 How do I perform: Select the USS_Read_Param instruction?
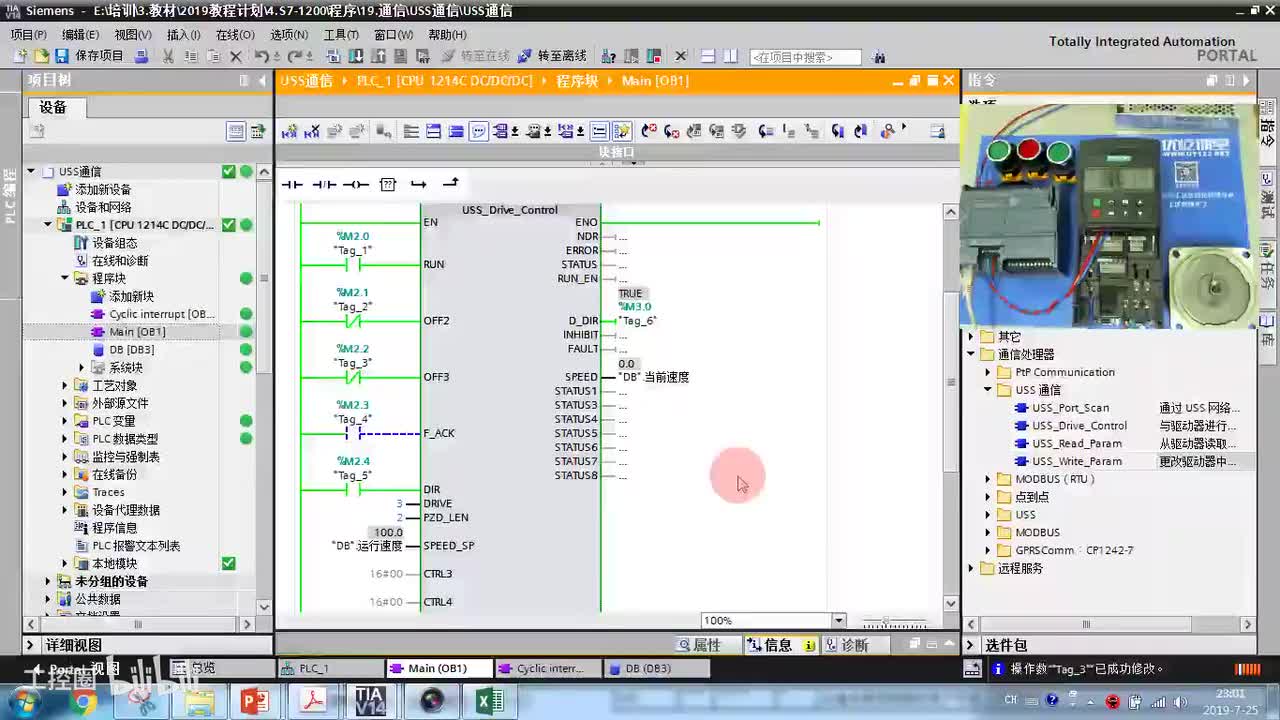[x=1076, y=443]
